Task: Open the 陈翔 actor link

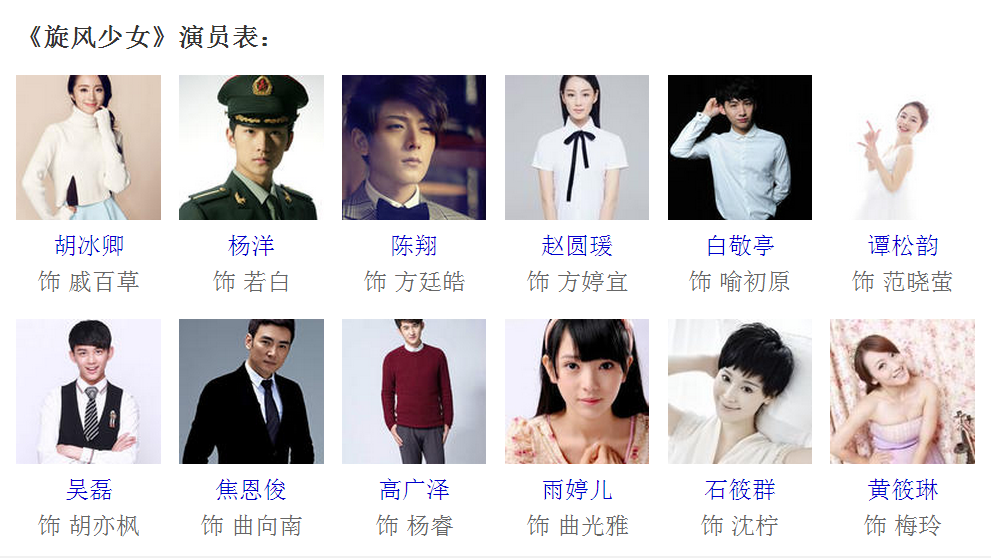Action: 414,245
